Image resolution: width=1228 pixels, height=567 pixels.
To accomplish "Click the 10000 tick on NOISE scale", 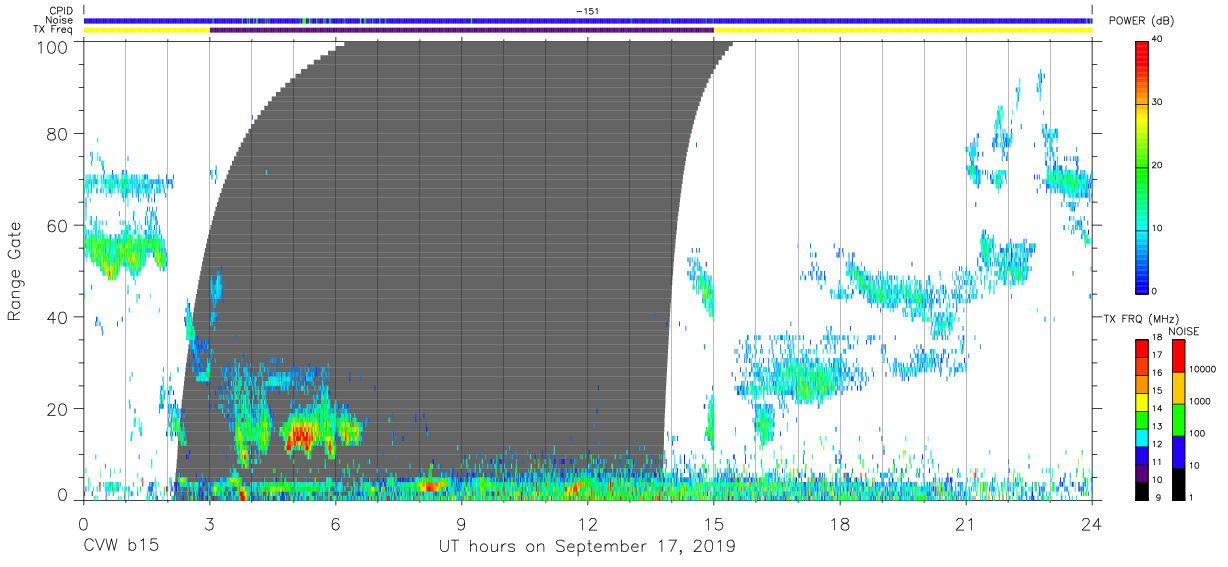I will pyautogui.click(x=1203, y=369).
